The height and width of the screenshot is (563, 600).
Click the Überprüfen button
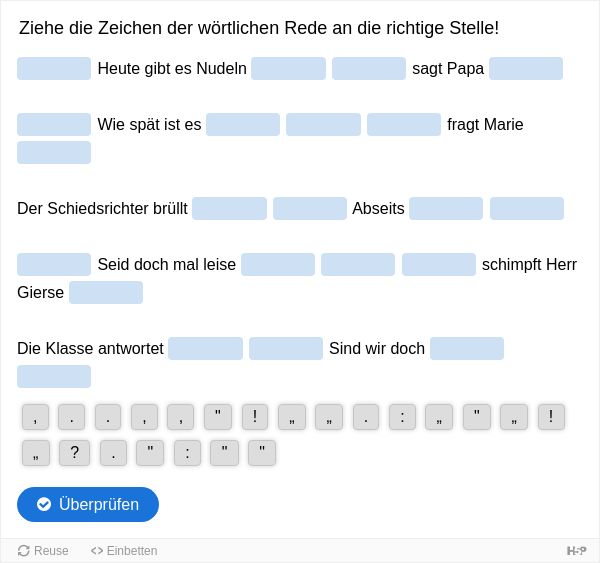88,504
